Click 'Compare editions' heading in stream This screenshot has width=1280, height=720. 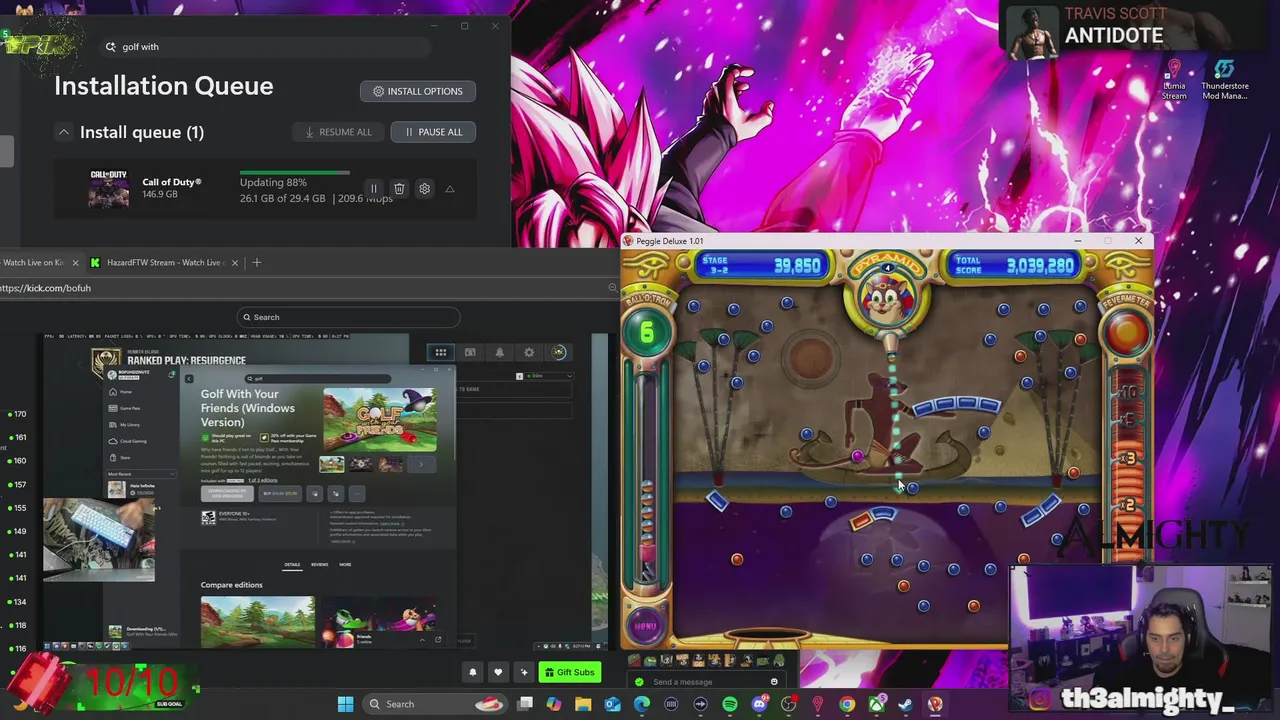[x=231, y=585]
